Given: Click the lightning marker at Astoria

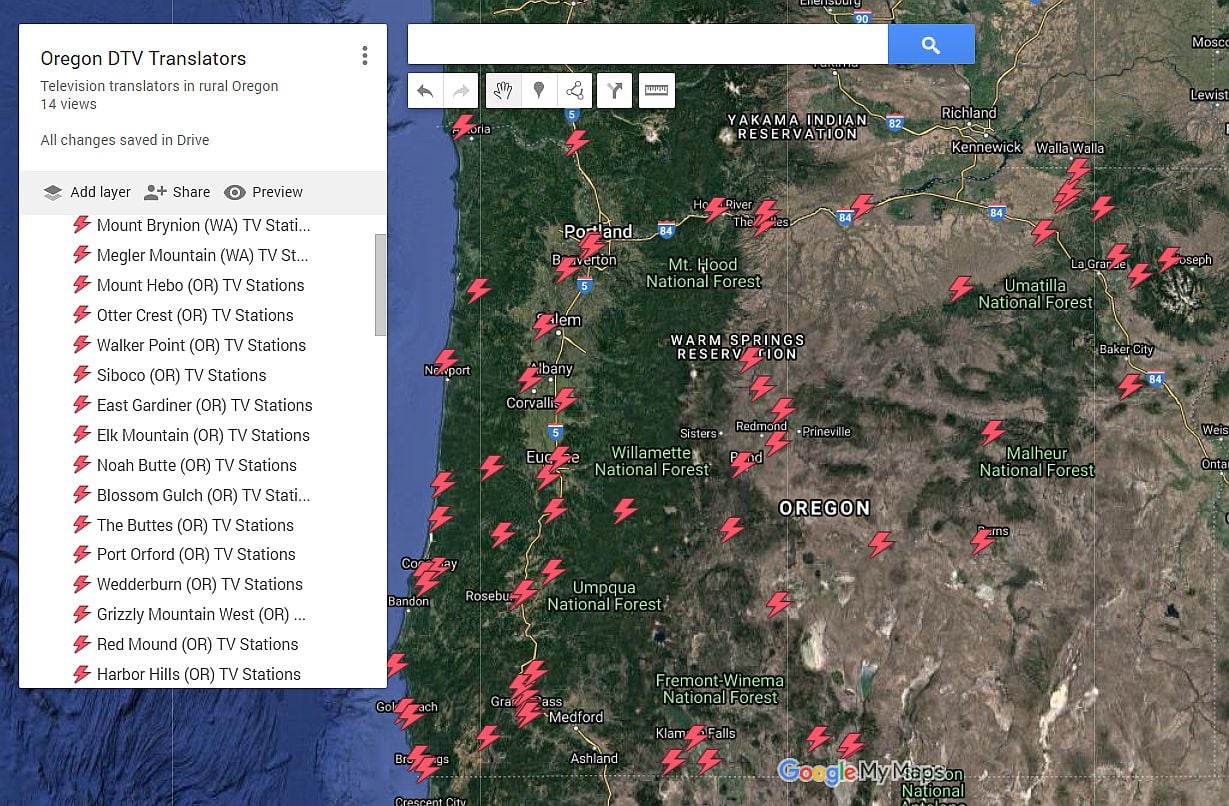Looking at the screenshot, I should coord(463,127).
